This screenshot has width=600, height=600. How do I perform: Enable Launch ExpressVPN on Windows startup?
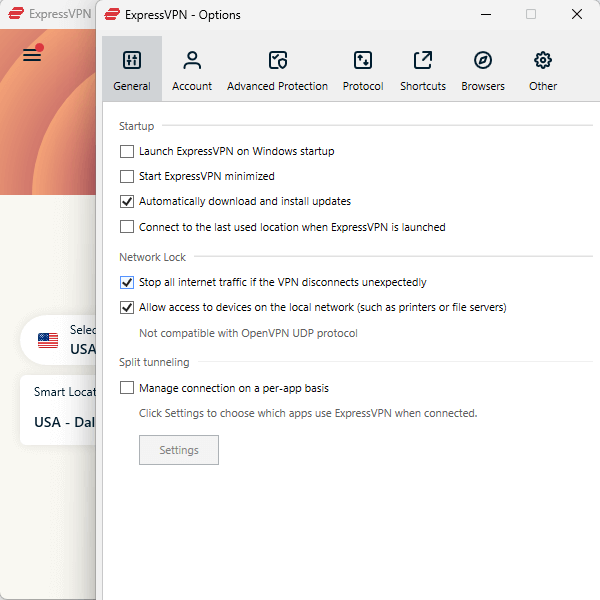tap(127, 152)
